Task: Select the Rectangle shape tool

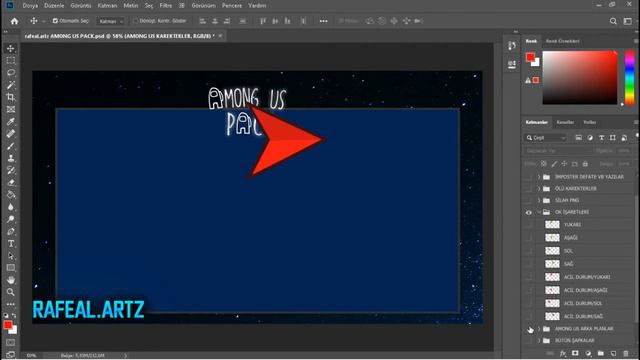Action: 11,268
